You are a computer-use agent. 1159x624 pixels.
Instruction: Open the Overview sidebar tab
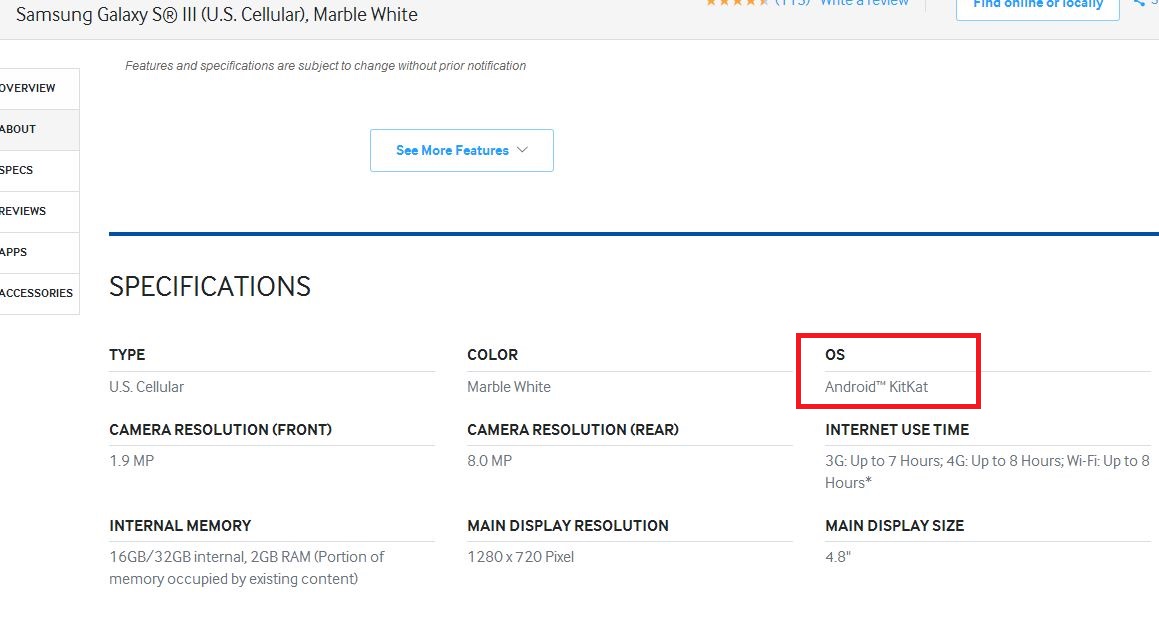tap(30, 88)
